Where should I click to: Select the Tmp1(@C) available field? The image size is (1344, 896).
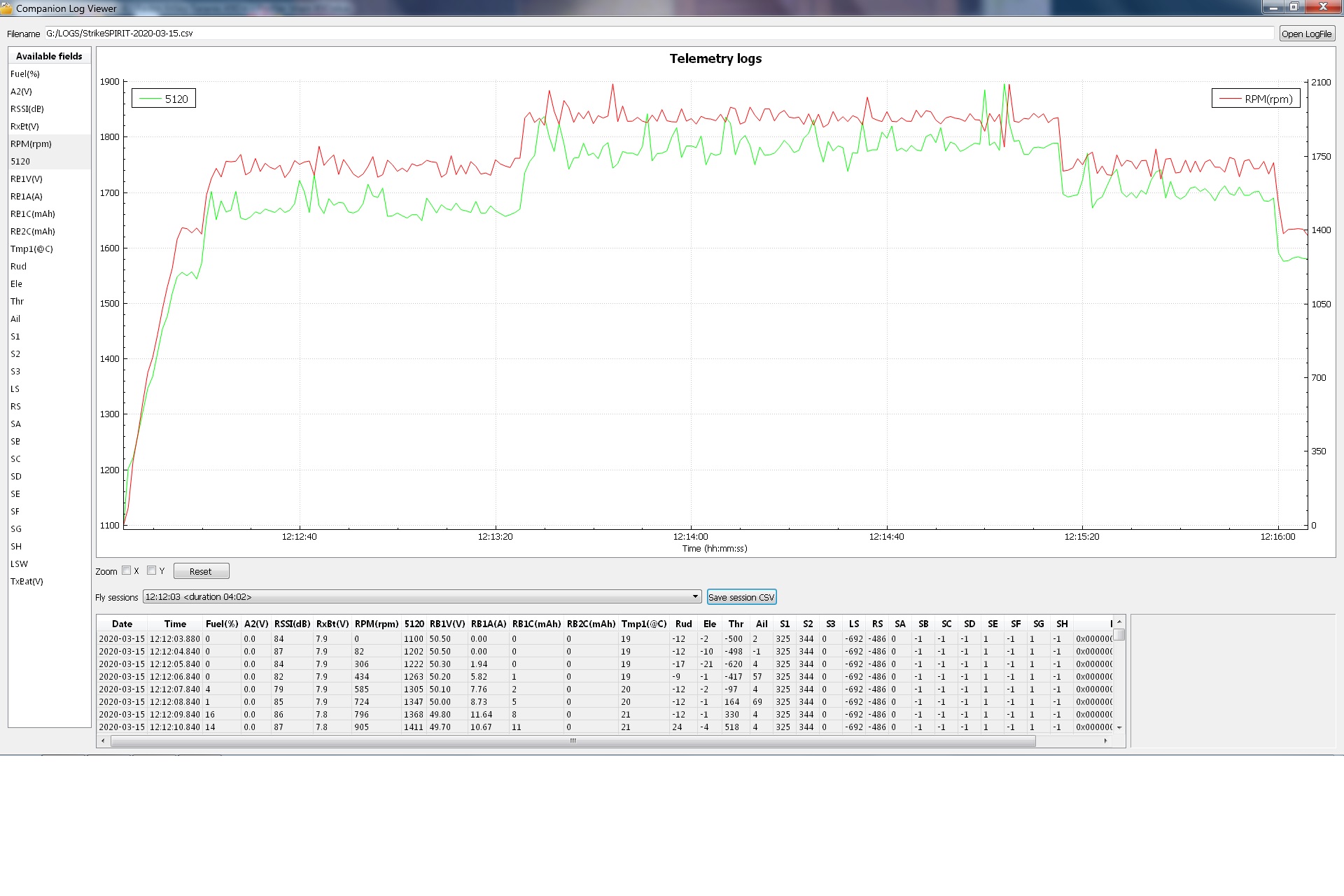tap(31, 249)
